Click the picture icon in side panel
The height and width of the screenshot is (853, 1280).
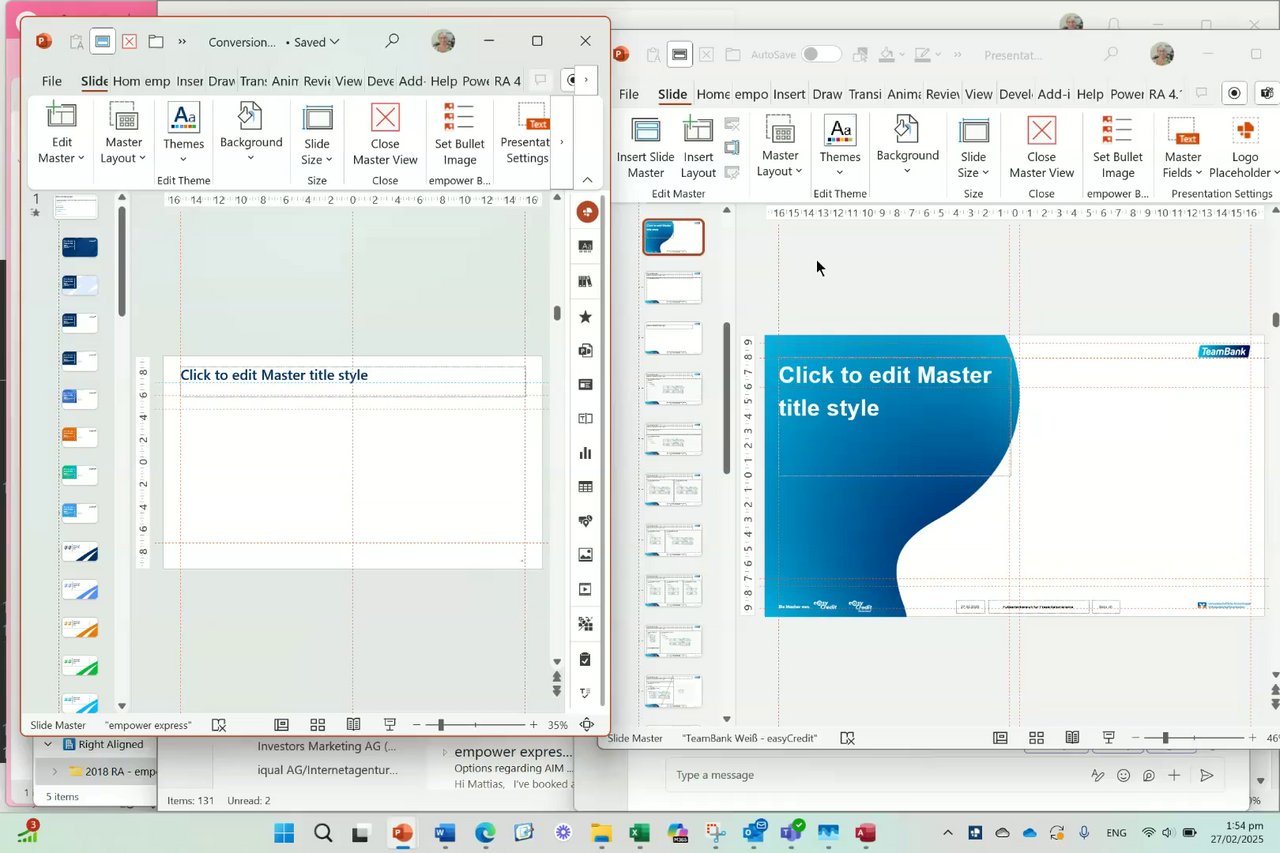click(x=586, y=555)
